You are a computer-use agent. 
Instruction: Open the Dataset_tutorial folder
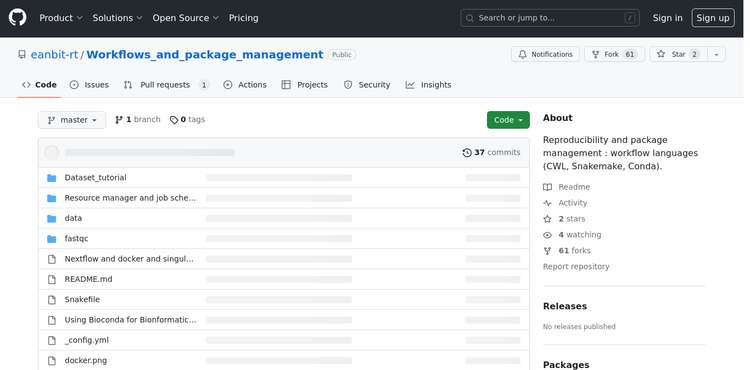(95, 178)
